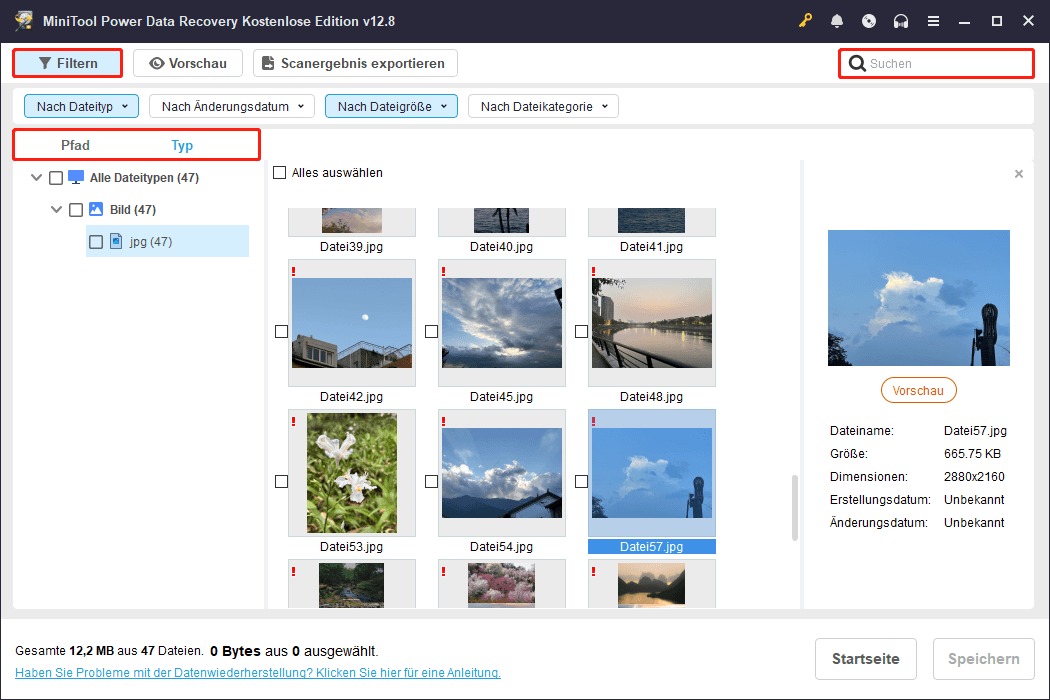The image size is (1050, 700).
Task: Click the orange Vorschau button in preview panel
Action: click(x=918, y=391)
